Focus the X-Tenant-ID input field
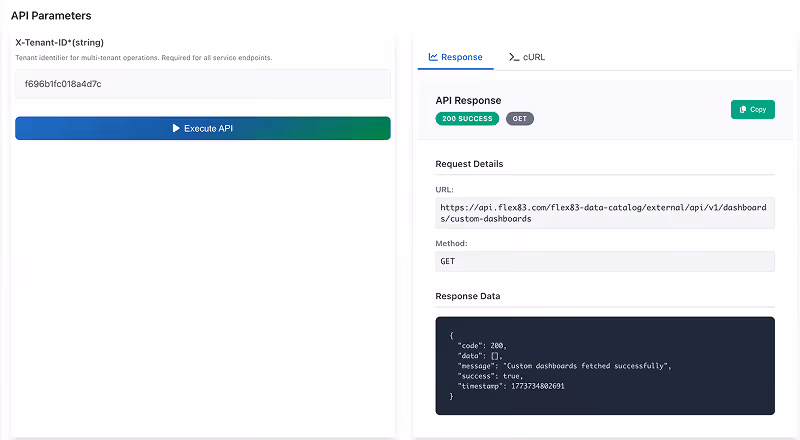The width and height of the screenshot is (800, 440). click(203, 84)
